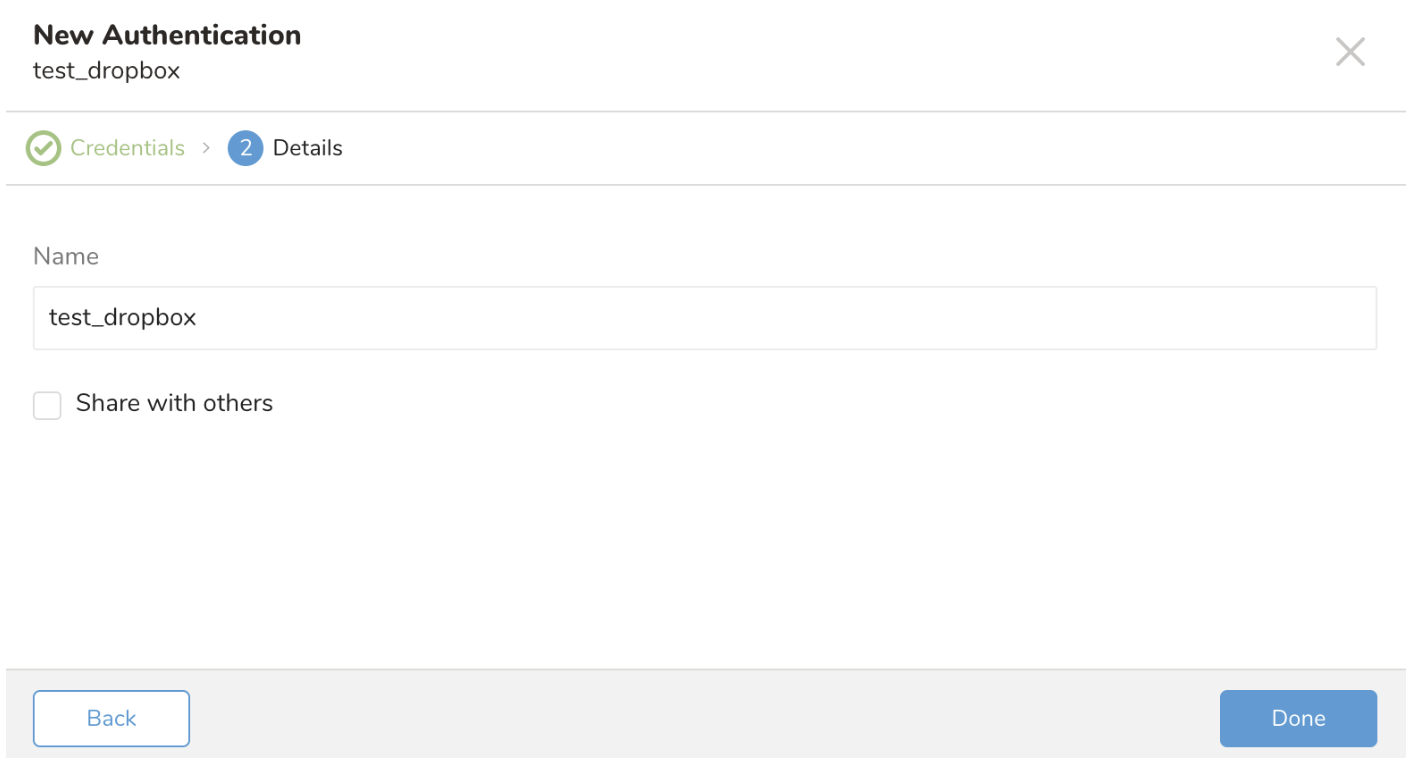
Task: Click the test_dropbox subtitle under the title
Action: tap(106, 71)
